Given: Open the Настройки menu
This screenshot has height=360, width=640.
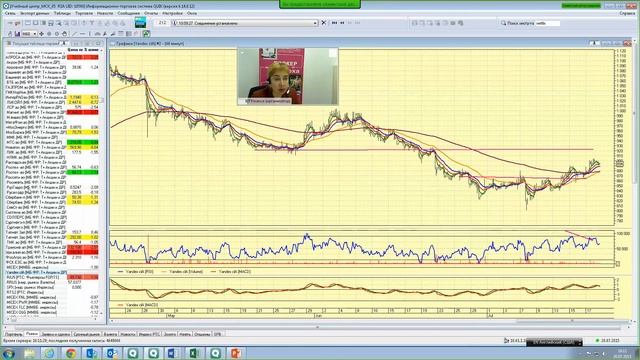Looking at the screenshot, I should tap(173, 13).
